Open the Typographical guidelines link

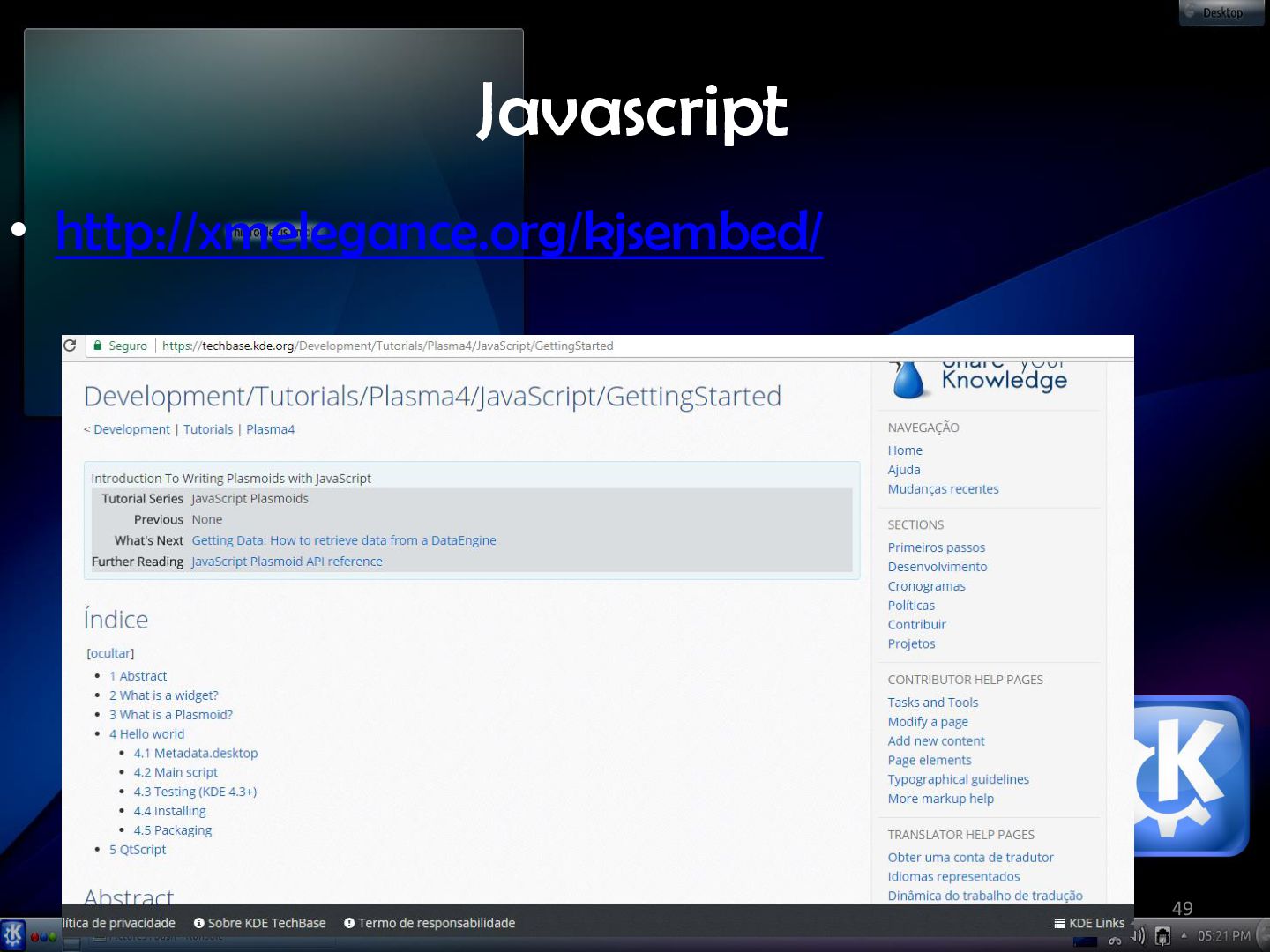958,780
